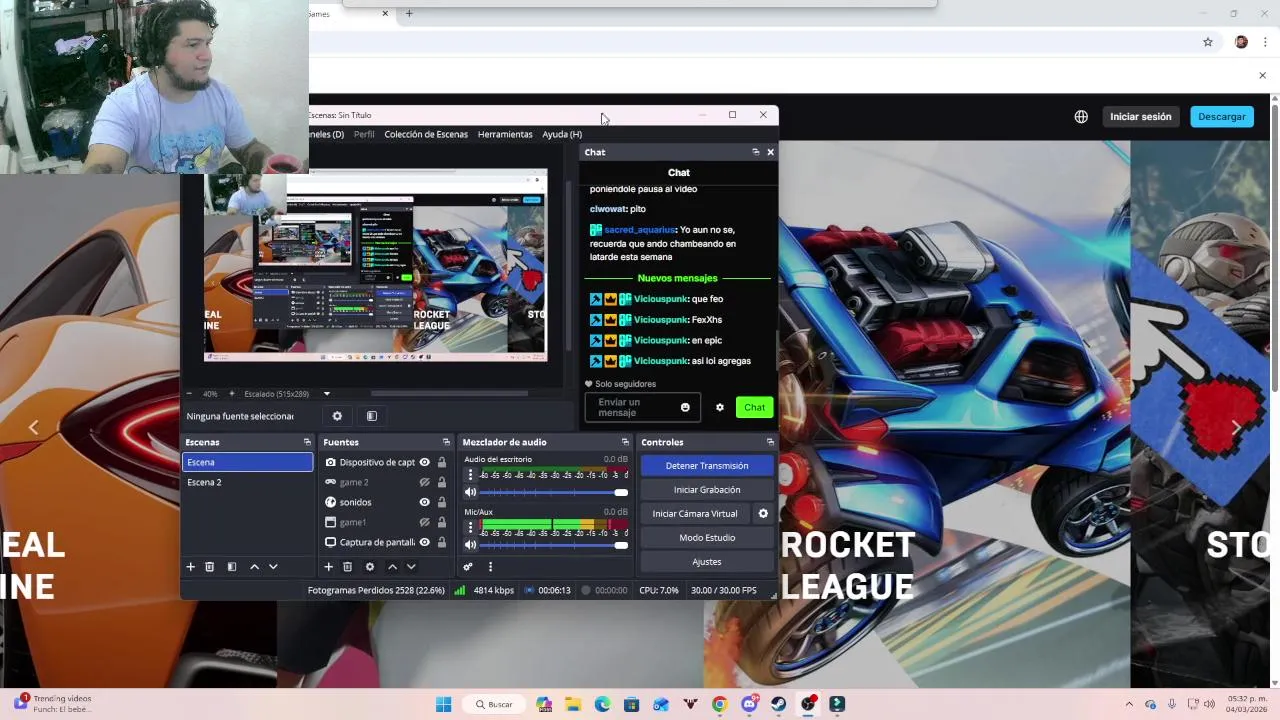Show the game 2 source
The width and height of the screenshot is (1280, 720).
coord(424,482)
